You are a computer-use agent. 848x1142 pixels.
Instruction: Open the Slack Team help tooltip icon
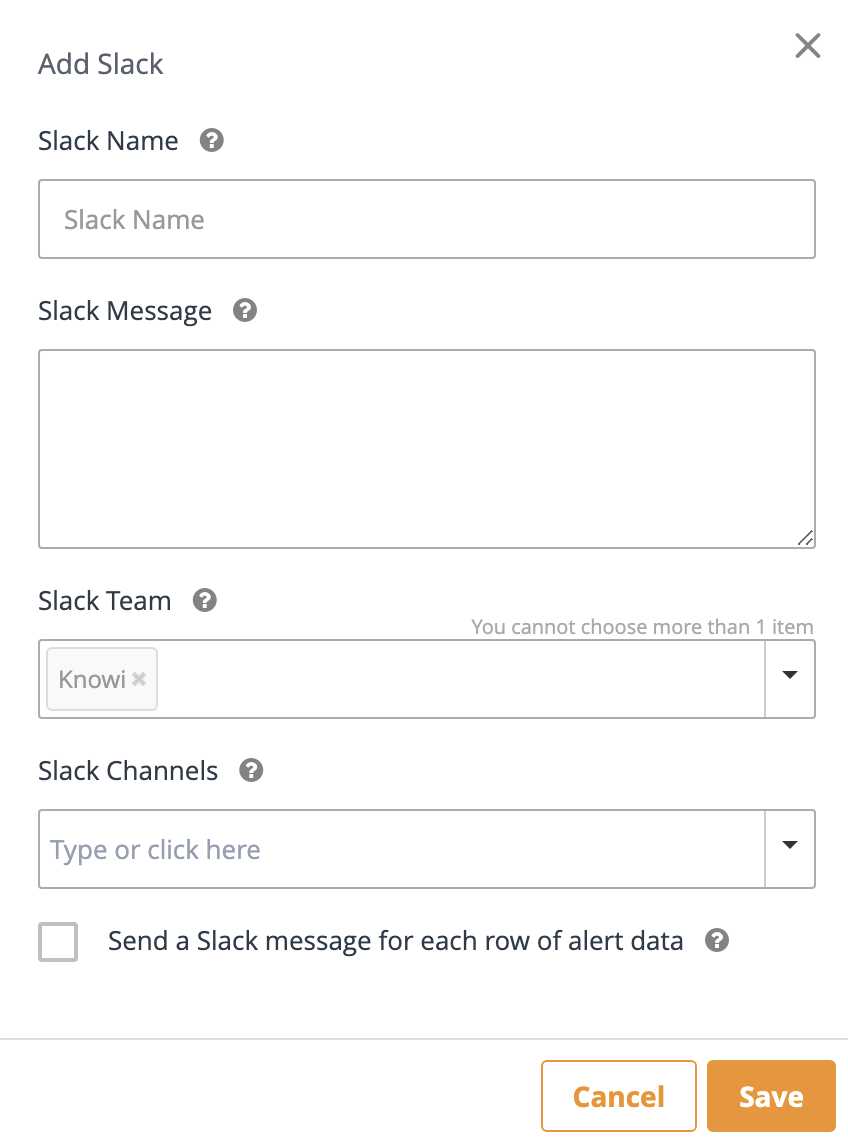(205, 600)
